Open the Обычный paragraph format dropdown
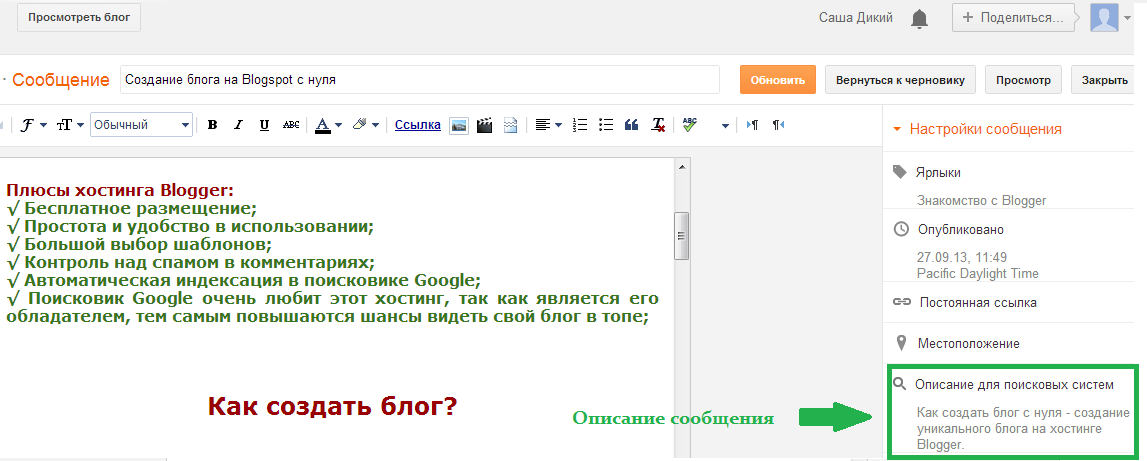The width and height of the screenshot is (1147, 461). 142,125
